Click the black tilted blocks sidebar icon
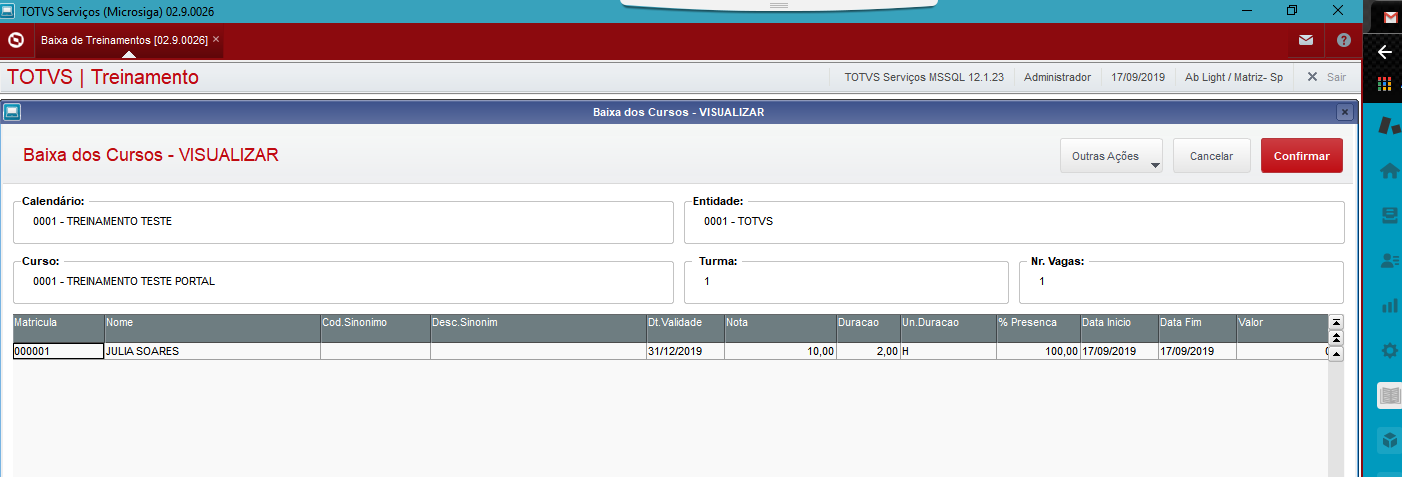This screenshot has width=1402, height=477. (x=1389, y=126)
